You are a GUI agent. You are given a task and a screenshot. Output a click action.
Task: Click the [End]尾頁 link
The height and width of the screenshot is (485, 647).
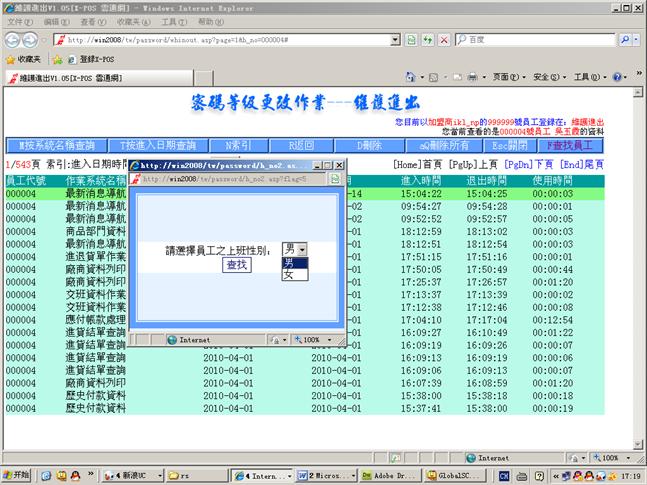[582, 163]
